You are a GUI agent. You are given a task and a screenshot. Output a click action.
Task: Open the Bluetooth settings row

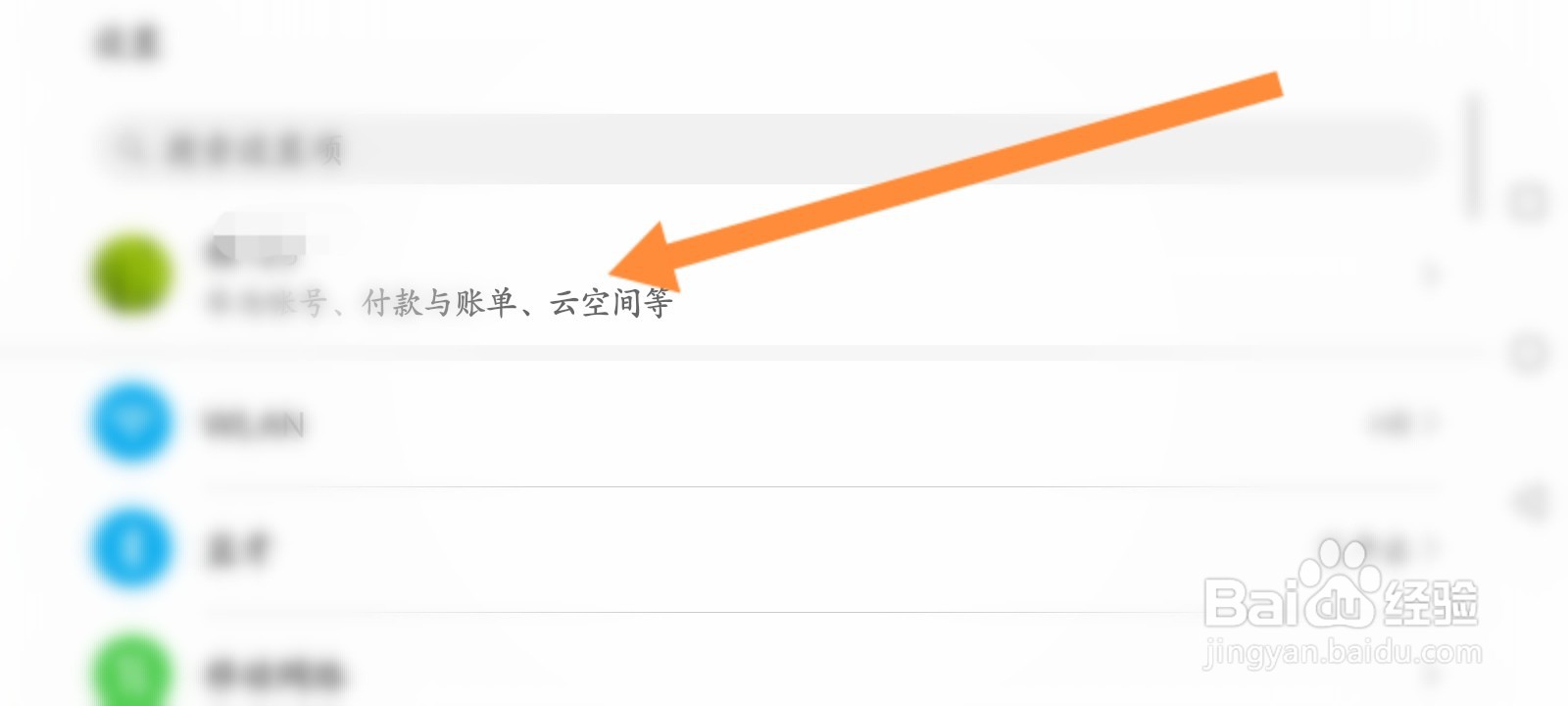click(x=764, y=548)
